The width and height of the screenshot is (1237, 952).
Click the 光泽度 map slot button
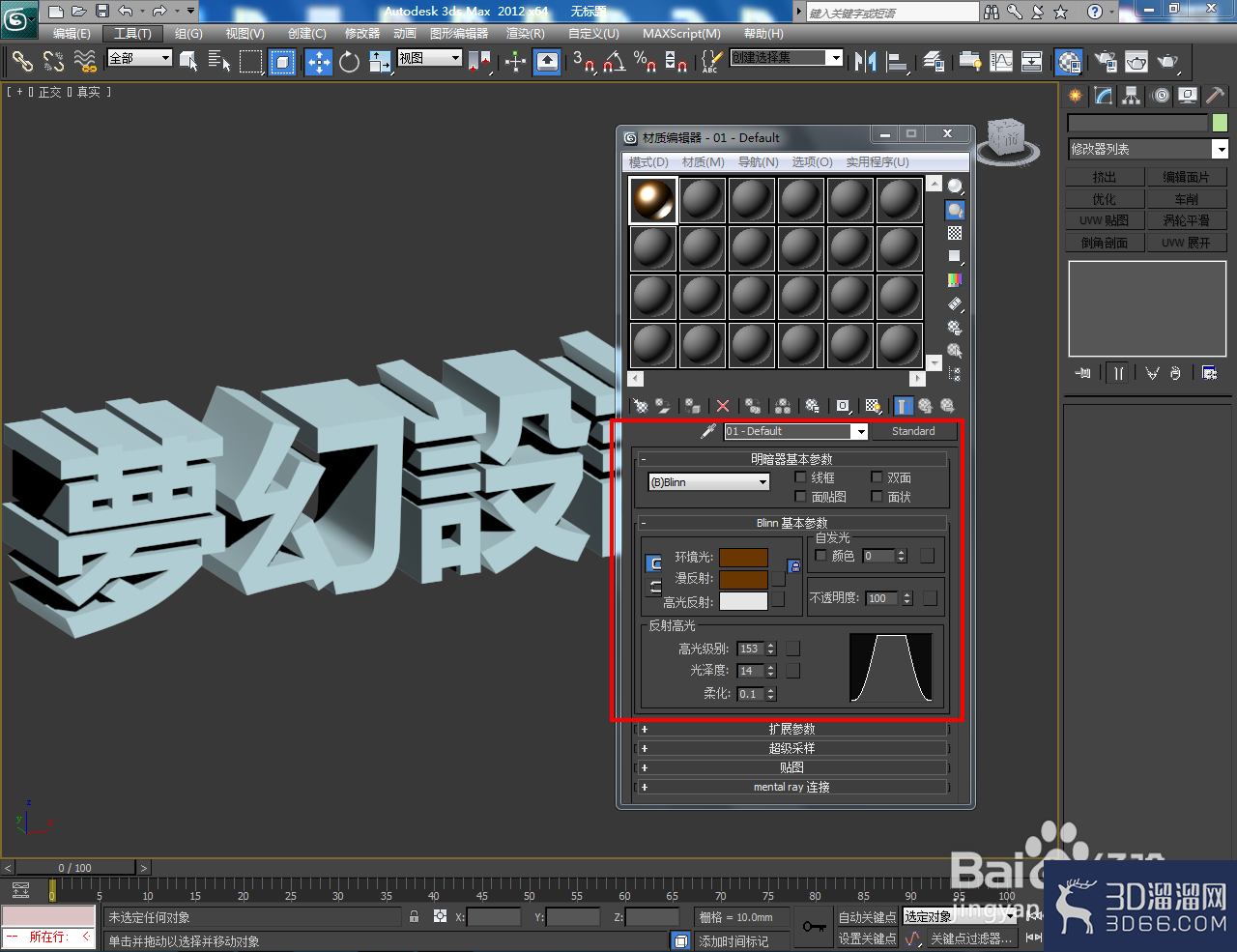click(792, 670)
